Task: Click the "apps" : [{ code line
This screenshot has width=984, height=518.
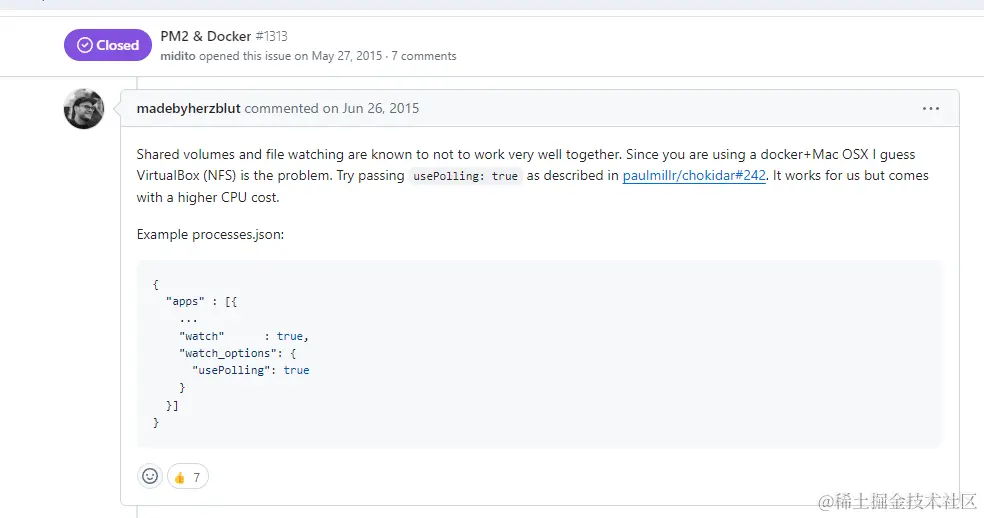Action: click(x=201, y=301)
